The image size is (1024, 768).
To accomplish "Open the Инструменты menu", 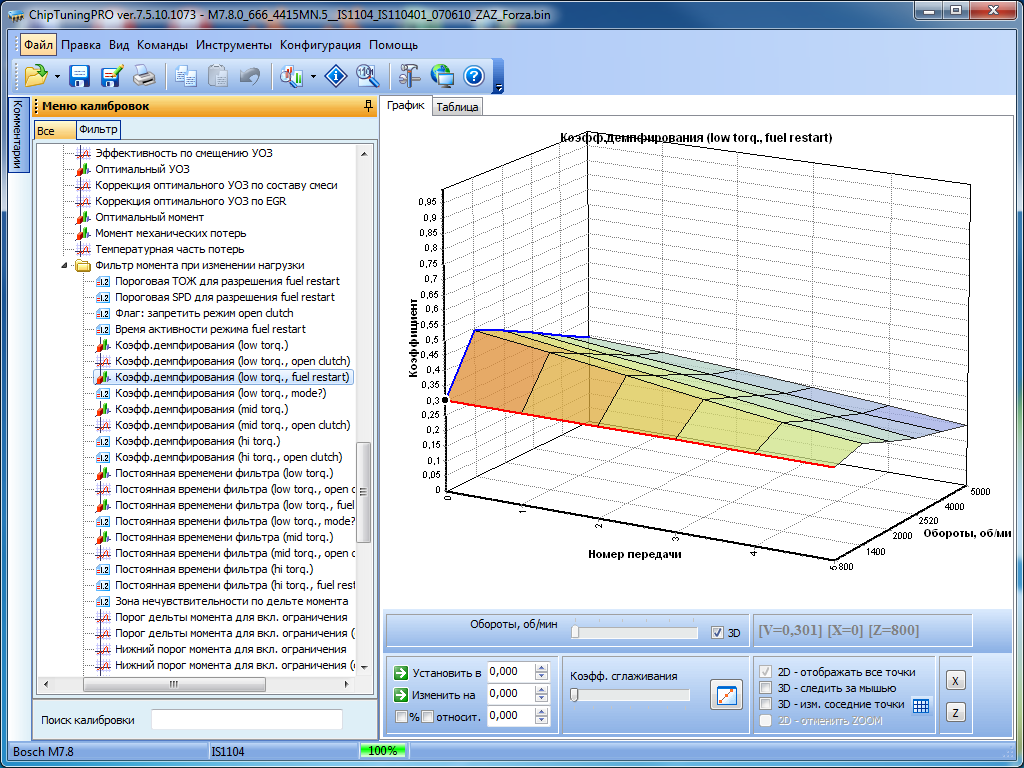I will [x=233, y=45].
